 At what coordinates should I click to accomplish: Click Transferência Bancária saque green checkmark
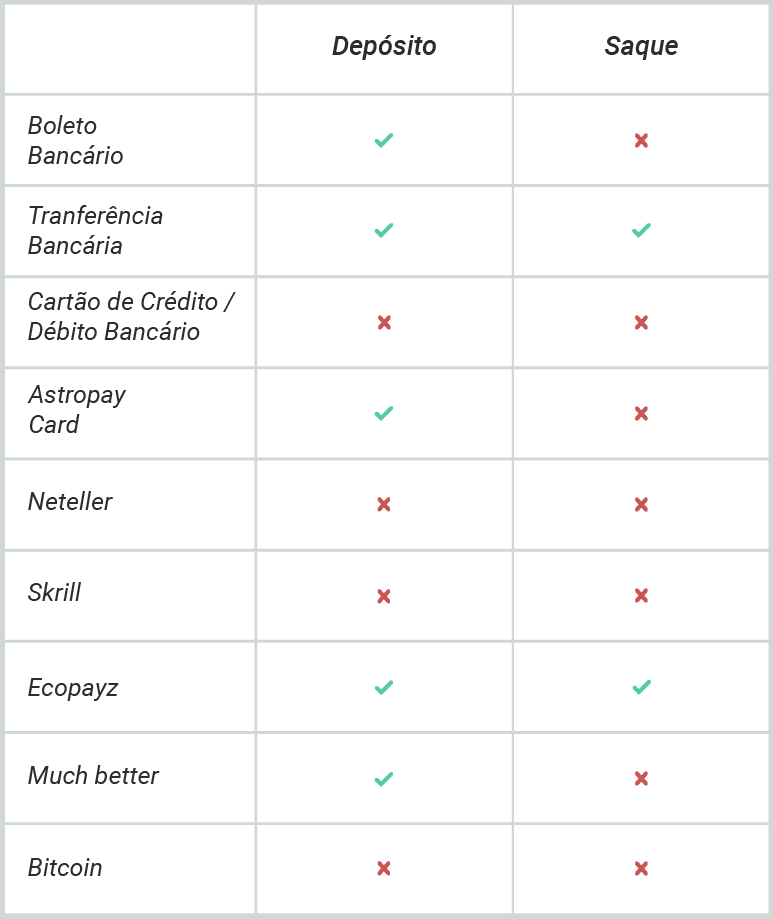coord(641,230)
